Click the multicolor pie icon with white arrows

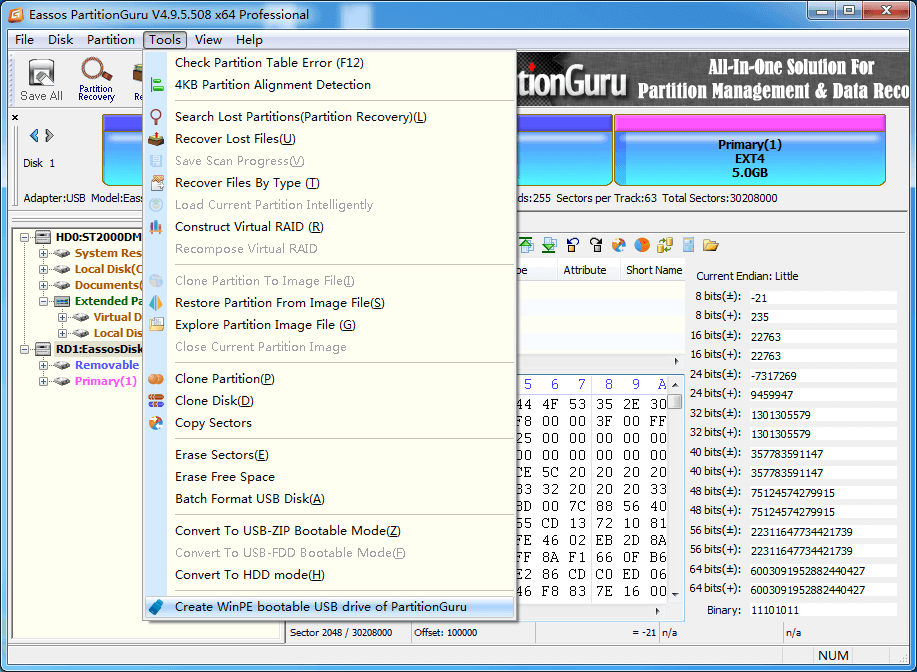point(619,245)
